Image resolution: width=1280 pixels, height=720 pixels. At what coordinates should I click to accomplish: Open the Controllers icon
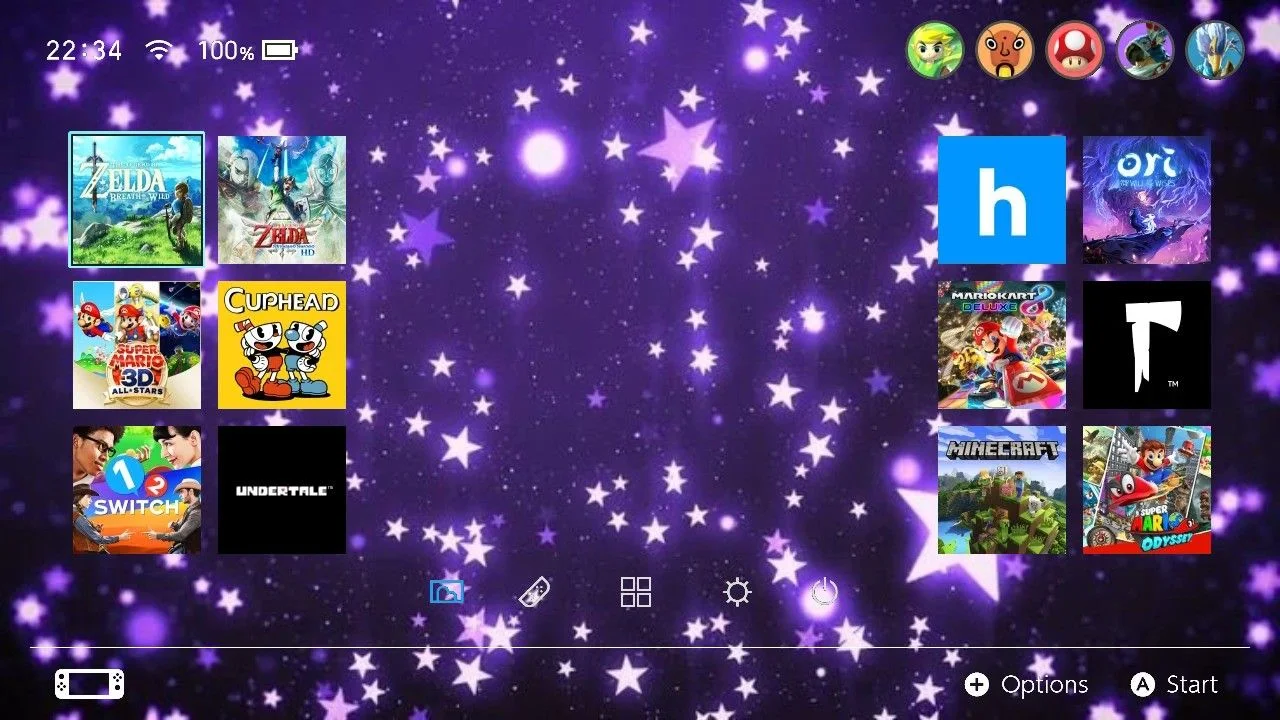[534, 593]
